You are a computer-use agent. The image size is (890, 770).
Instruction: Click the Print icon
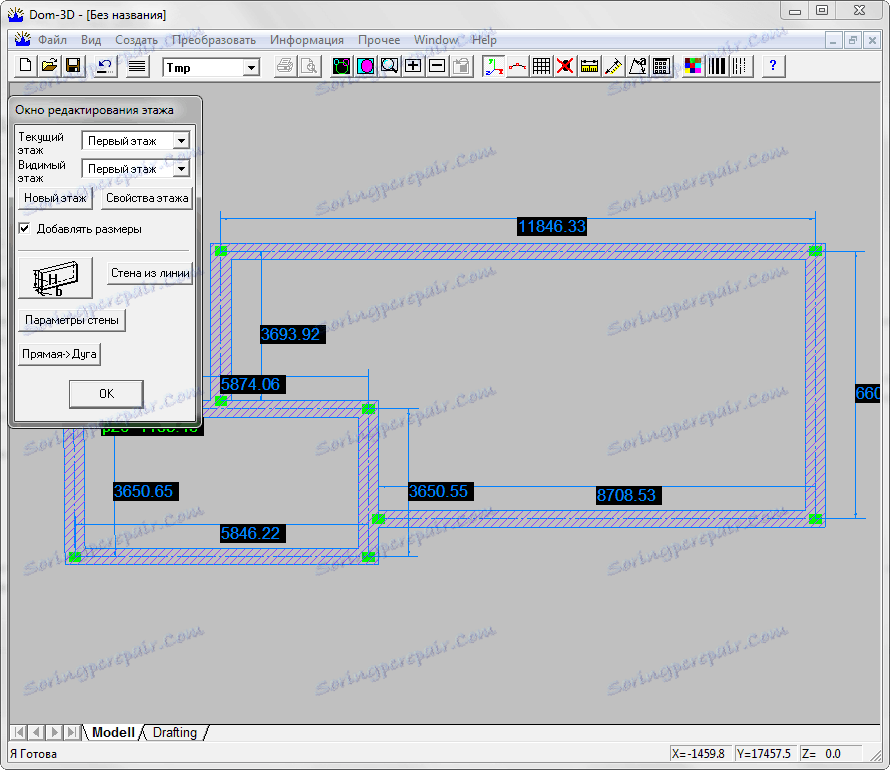(x=285, y=66)
